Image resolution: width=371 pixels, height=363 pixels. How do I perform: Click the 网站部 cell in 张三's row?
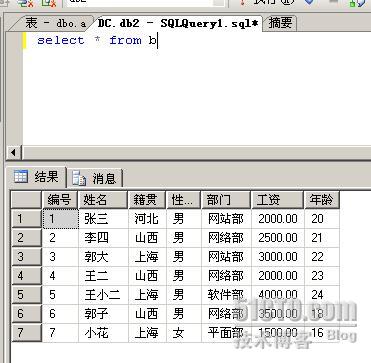tap(226, 219)
